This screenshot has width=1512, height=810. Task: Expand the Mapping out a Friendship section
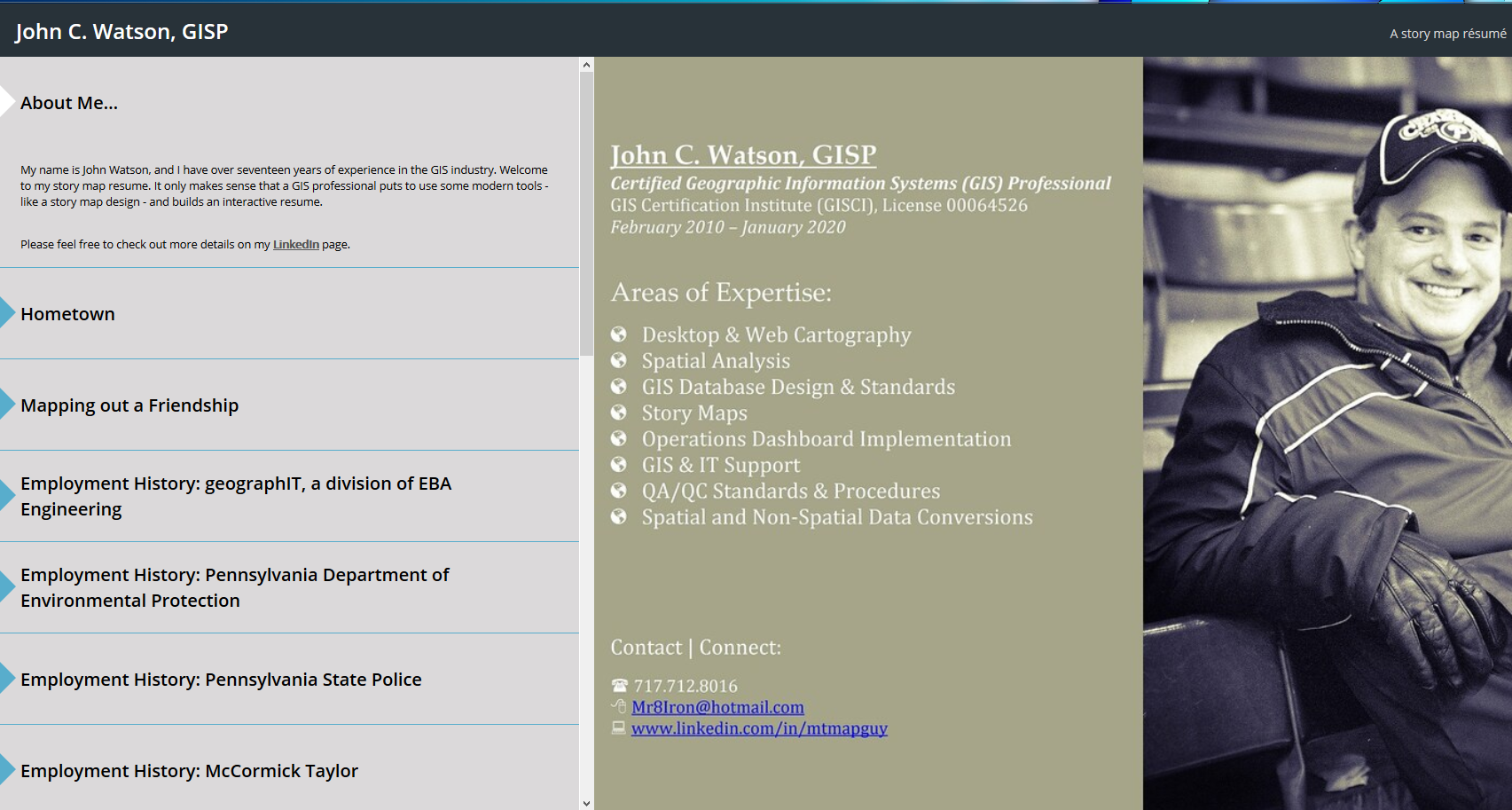pos(7,404)
